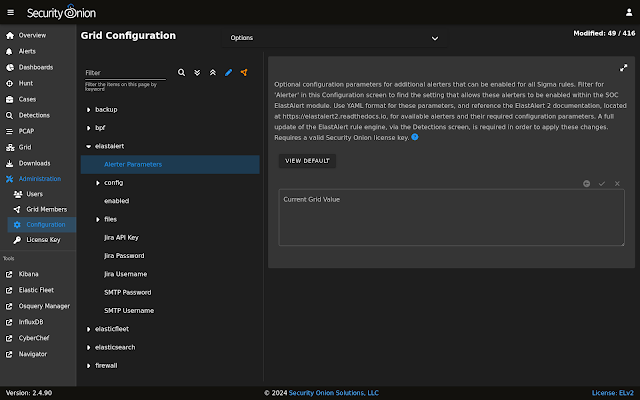Image resolution: width=640 pixels, height=400 pixels.
Task: Click the License: ELv2 link
Action: 613,393
